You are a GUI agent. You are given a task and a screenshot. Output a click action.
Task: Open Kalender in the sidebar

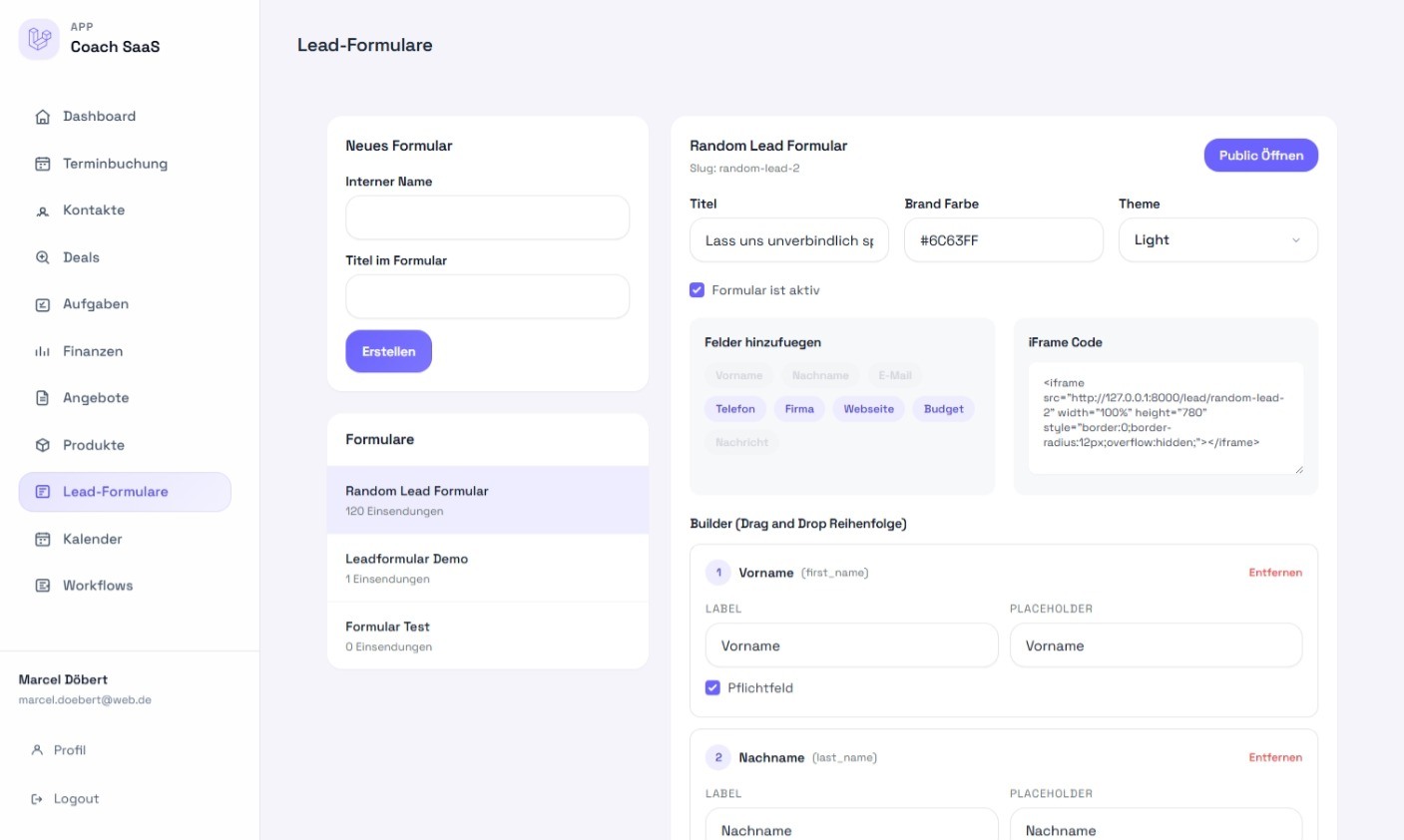point(125,539)
